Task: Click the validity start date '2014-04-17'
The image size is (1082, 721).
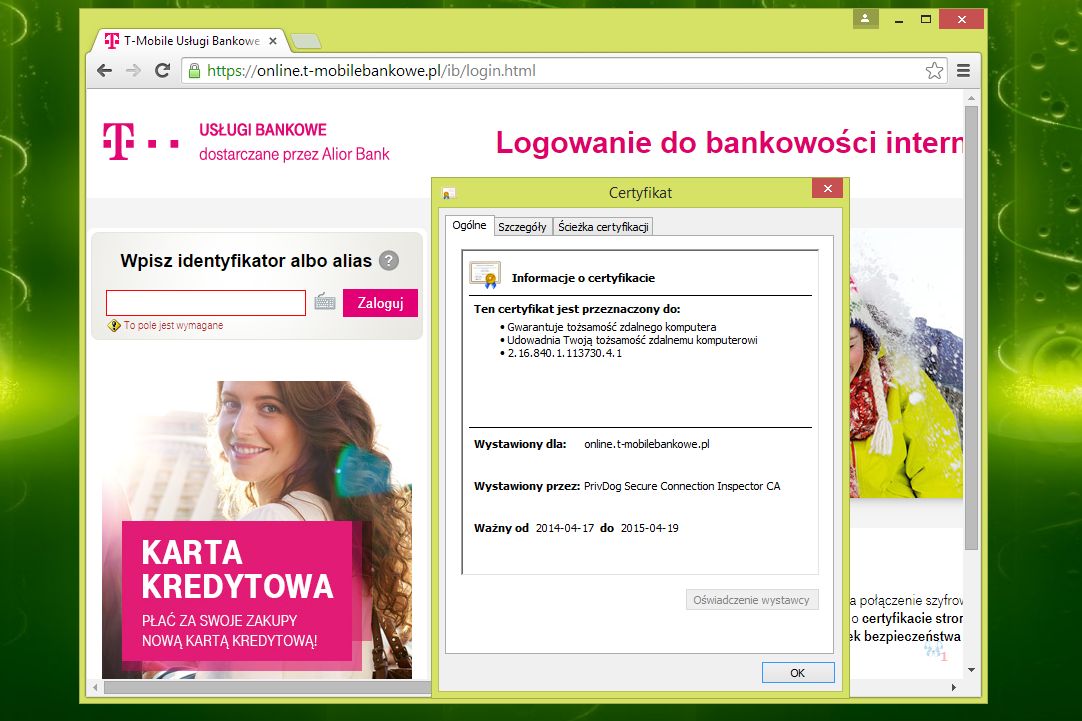Action: (x=564, y=528)
